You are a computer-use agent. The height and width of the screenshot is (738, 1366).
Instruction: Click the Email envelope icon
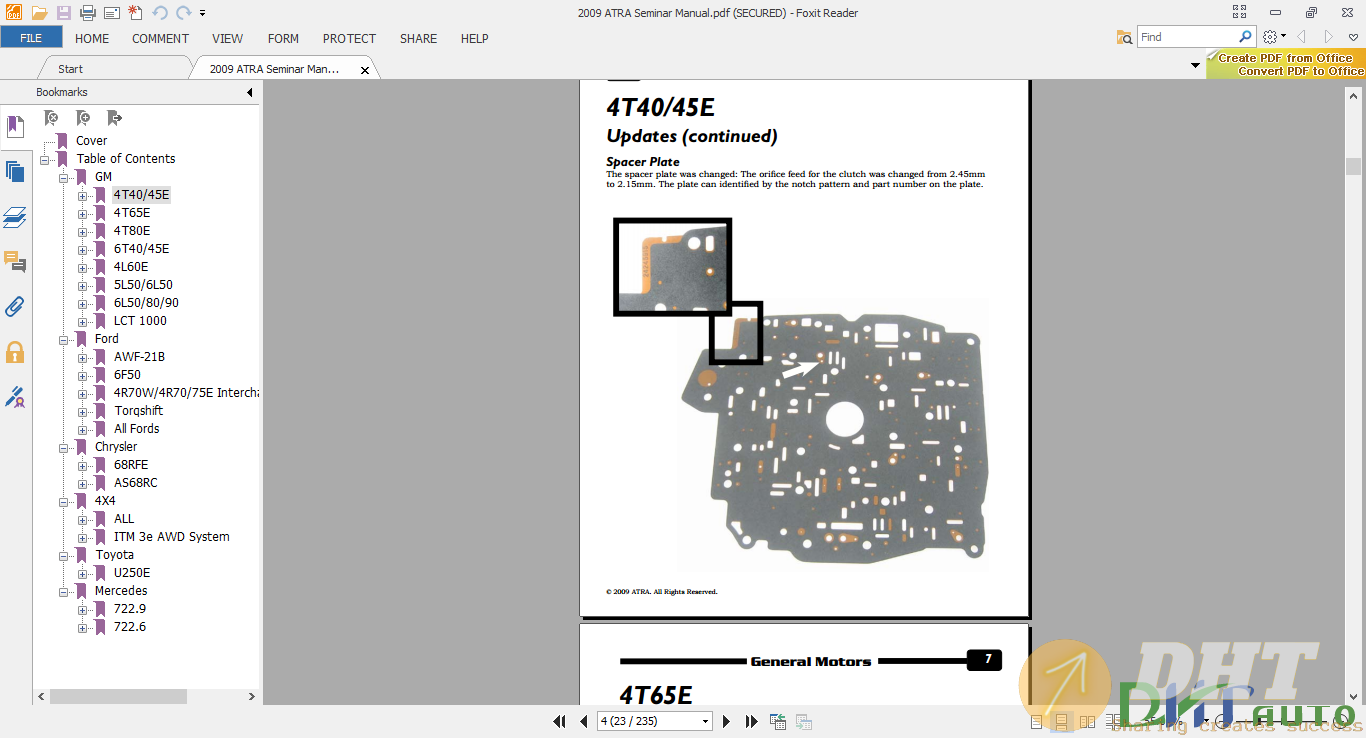pyautogui.click(x=111, y=13)
